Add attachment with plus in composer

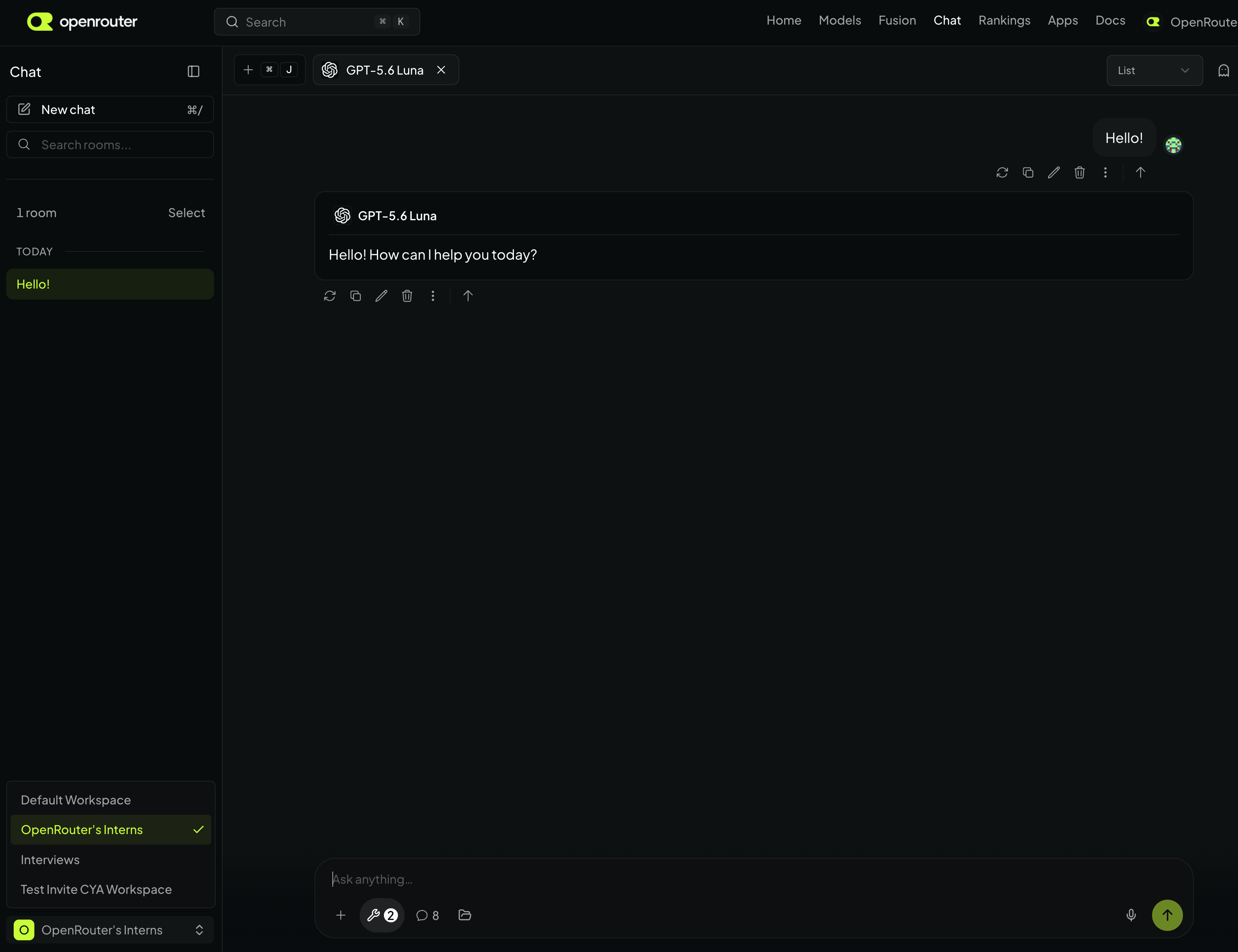(x=341, y=915)
